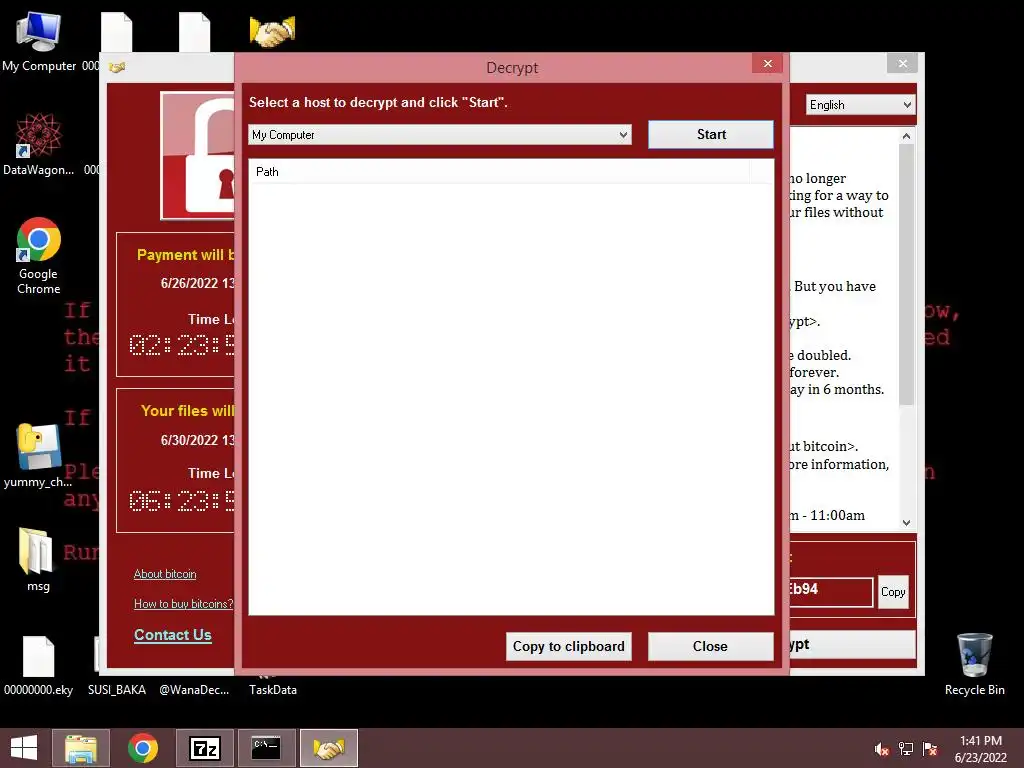Select handshake icon at top of desktop
Screen dimensions: 1024x768
pyautogui.click(x=272, y=31)
